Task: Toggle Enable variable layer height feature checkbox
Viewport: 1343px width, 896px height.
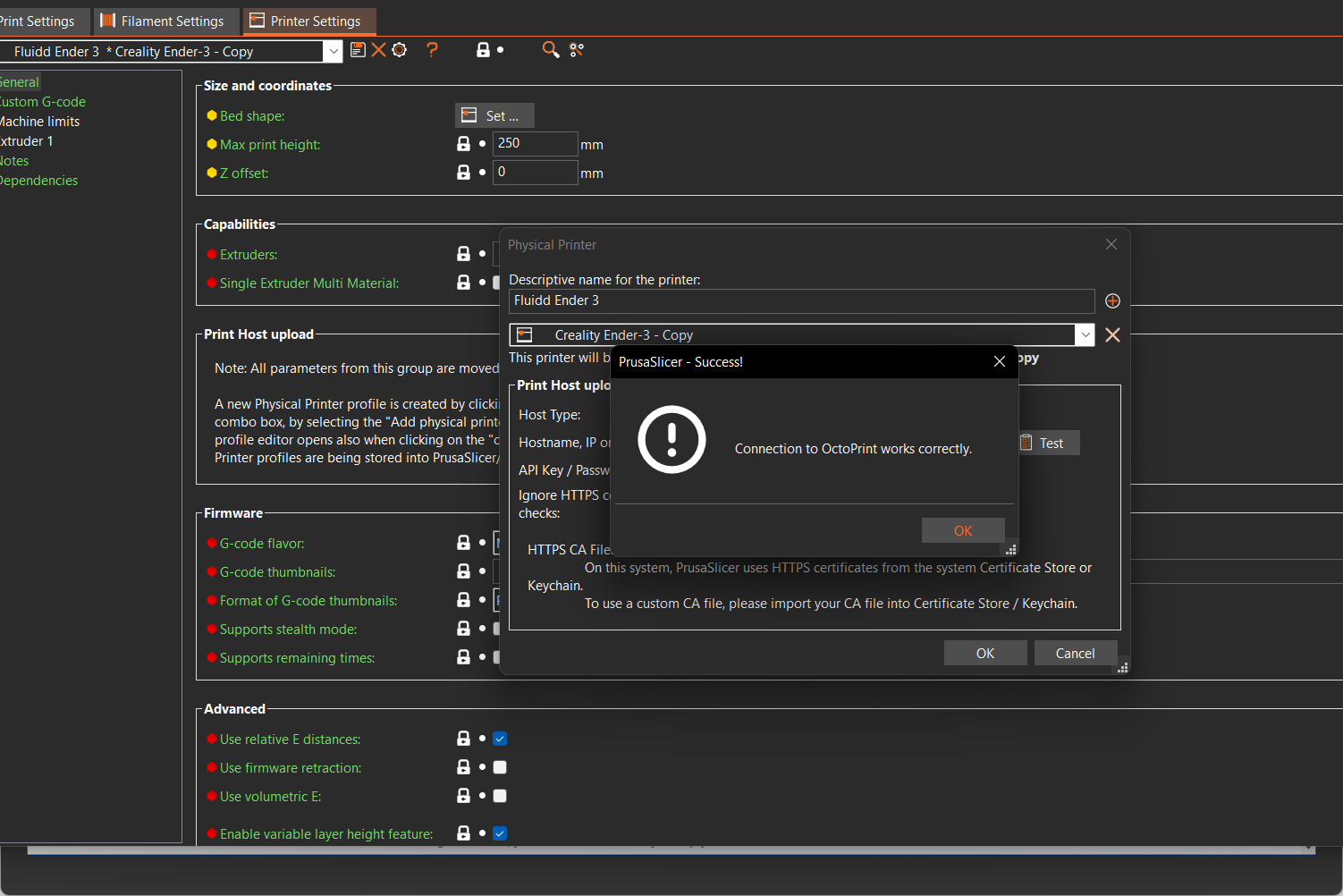Action: point(500,833)
